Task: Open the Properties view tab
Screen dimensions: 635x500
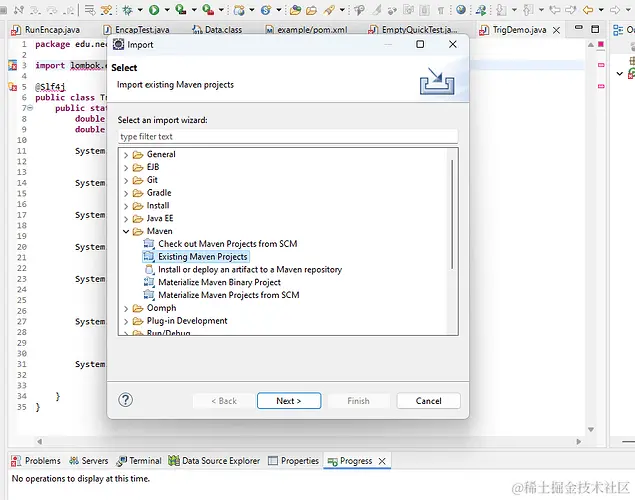Action: coord(294,461)
